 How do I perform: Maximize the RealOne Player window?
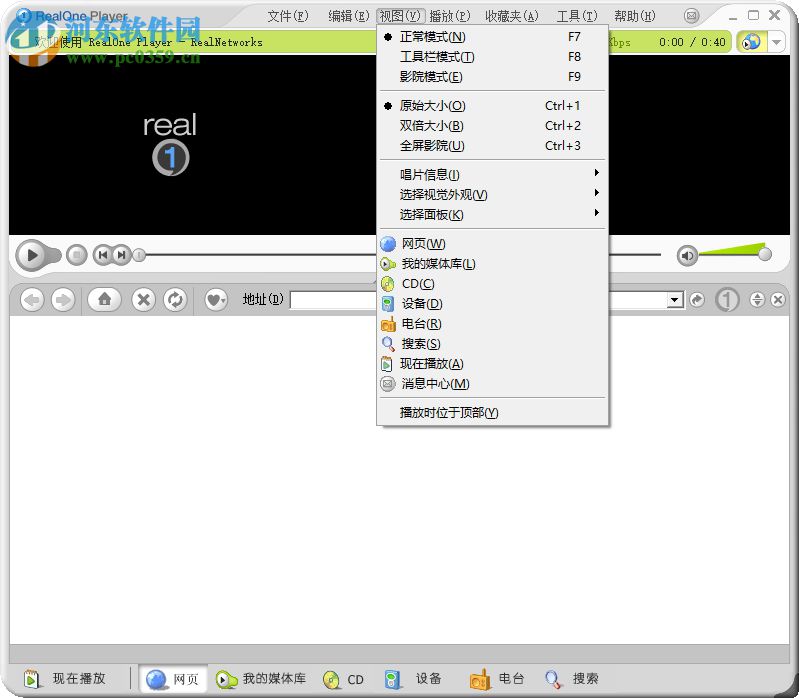[x=753, y=15]
